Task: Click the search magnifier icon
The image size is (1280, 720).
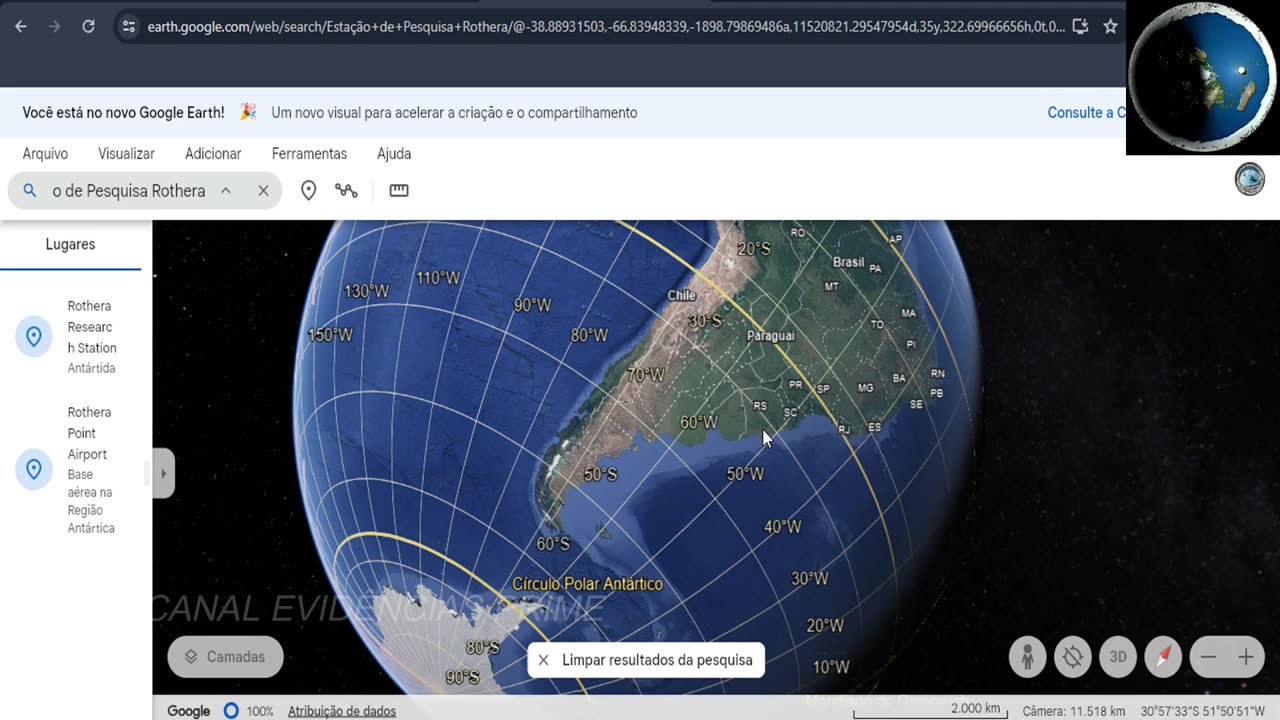Action: [x=30, y=190]
